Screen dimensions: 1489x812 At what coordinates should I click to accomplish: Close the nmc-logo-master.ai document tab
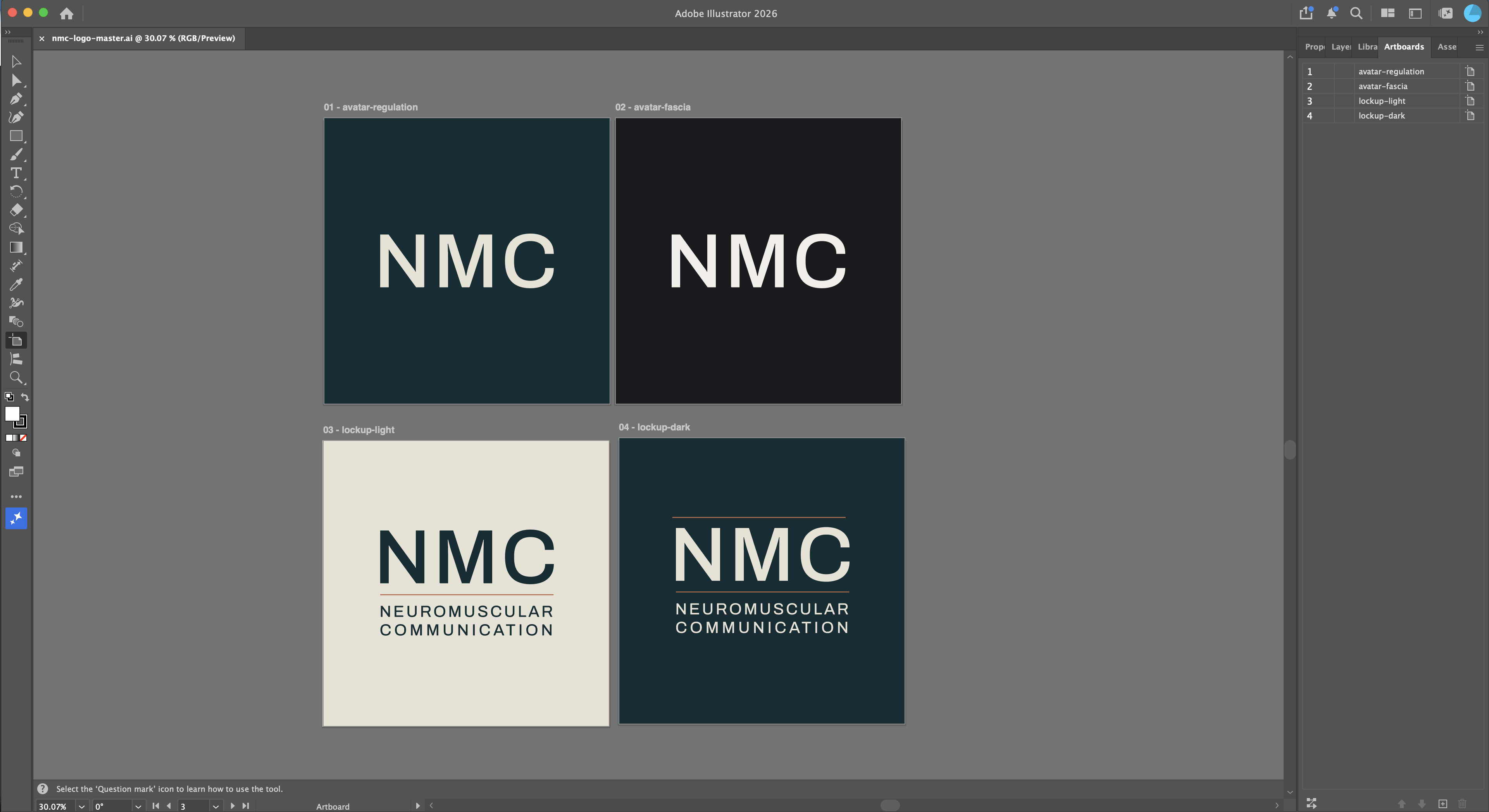pyautogui.click(x=41, y=39)
